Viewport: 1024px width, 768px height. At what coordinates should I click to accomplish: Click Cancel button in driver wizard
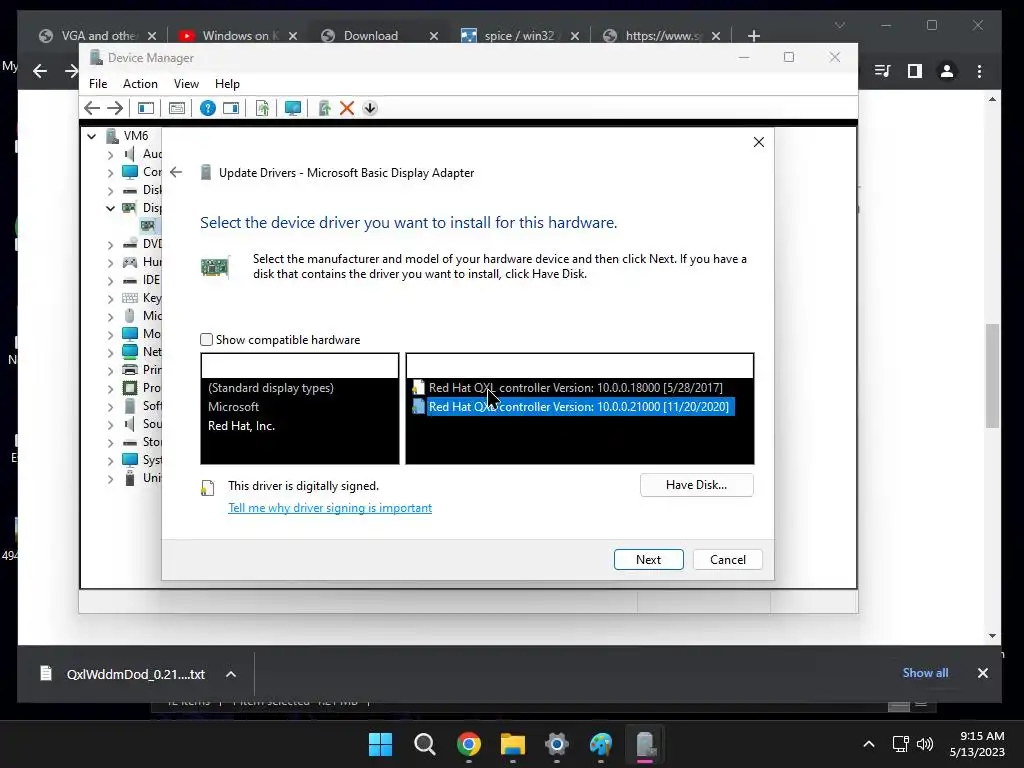tap(728, 560)
